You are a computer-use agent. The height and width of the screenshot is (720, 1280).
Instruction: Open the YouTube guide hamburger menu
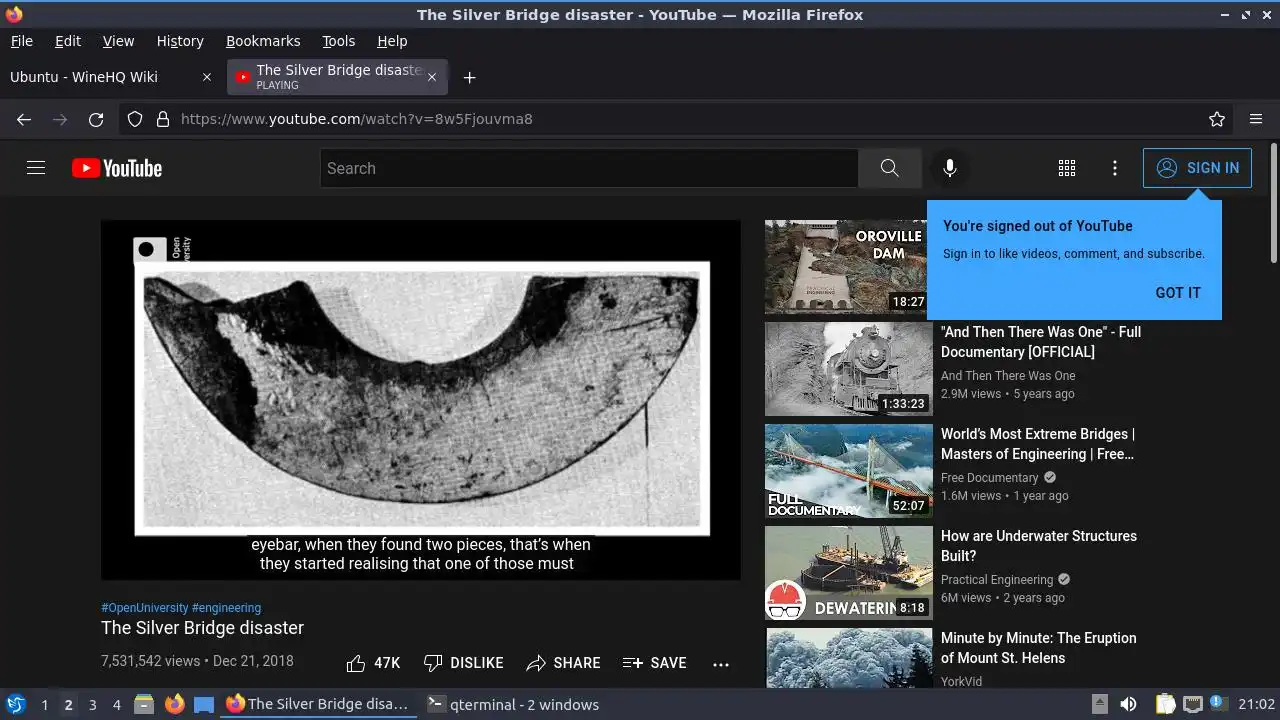click(x=36, y=168)
